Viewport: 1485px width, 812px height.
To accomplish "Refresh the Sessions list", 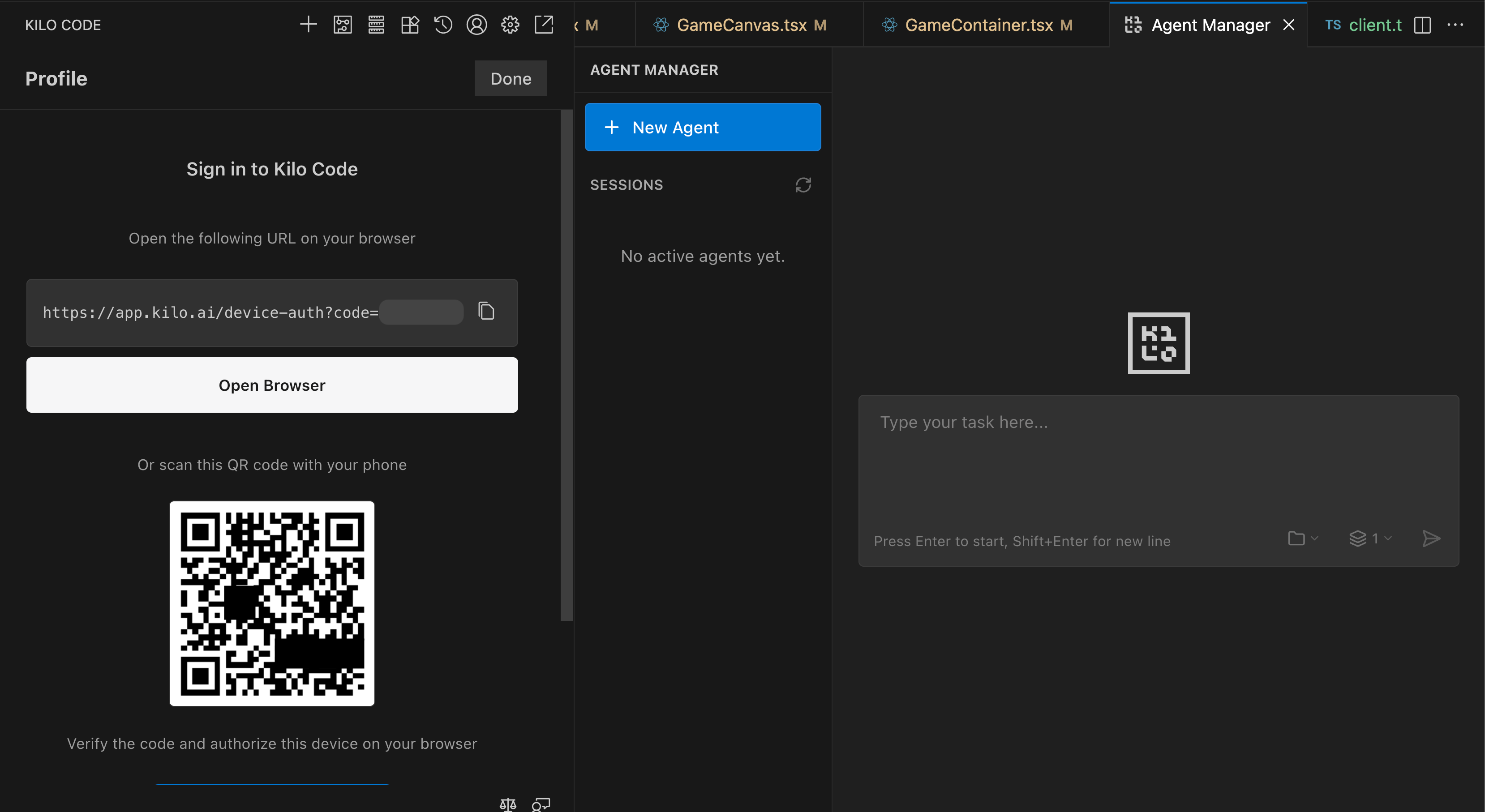I will [803, 185].
